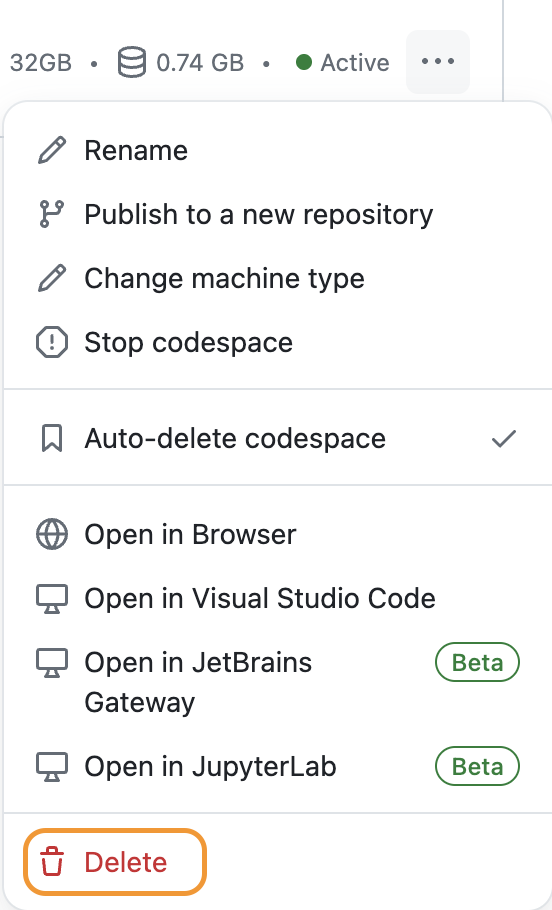The image size is (552, 910).
Task: Choose Stop codespace
Action: [x=279, y=342]
